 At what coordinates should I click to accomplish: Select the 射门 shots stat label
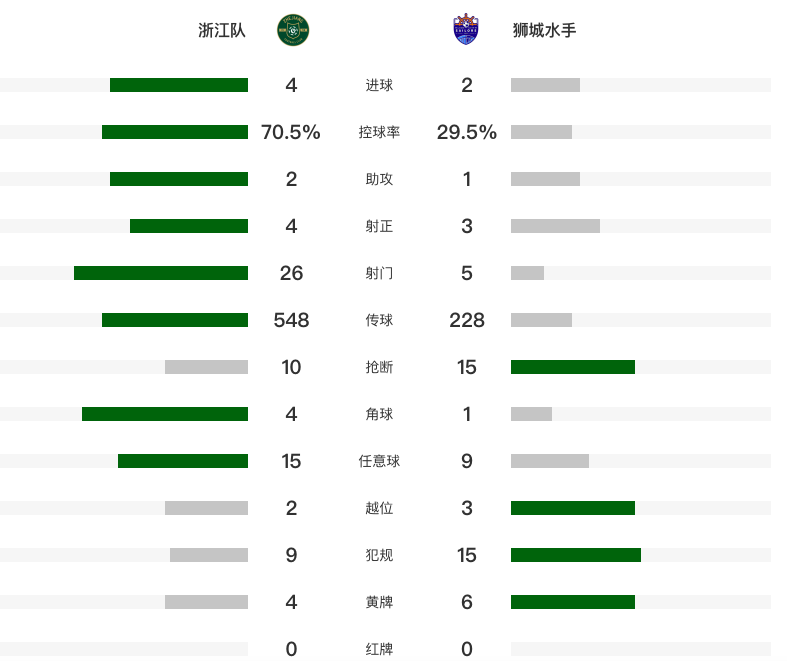coord(379,273)
